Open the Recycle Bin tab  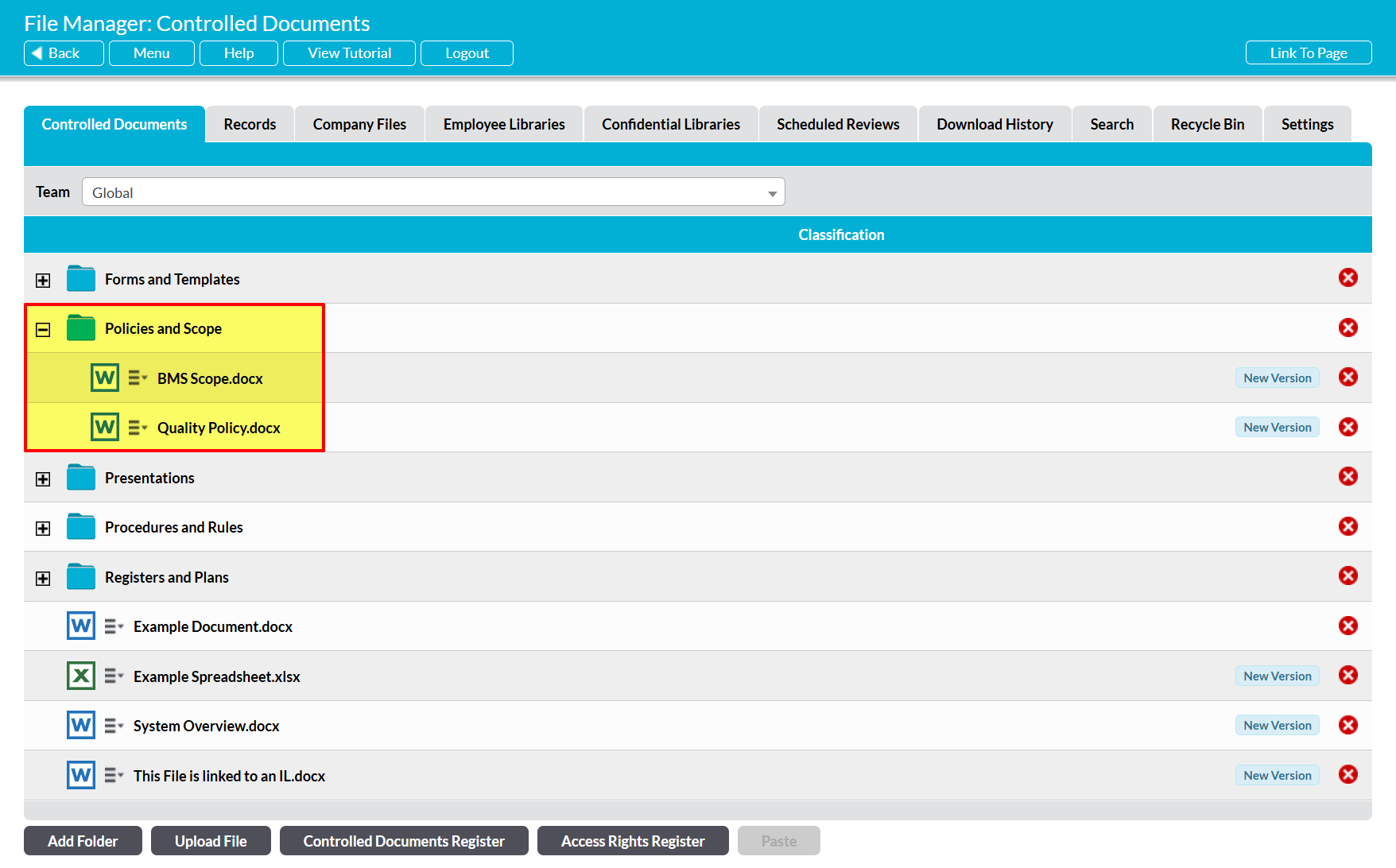pos(1207,125)
